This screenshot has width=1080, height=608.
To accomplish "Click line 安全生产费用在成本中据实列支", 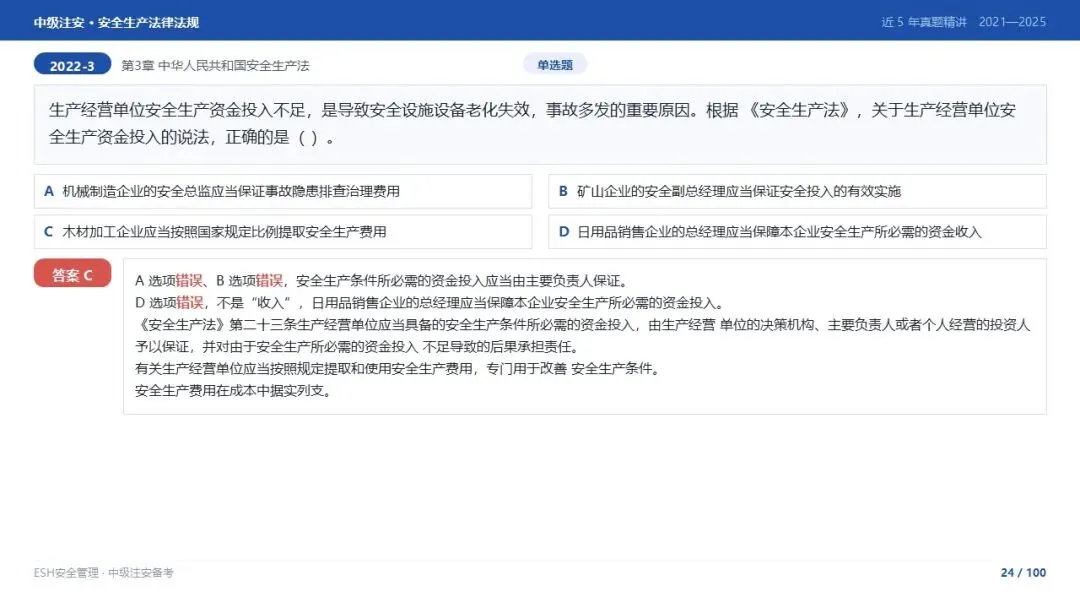I will [234, 391].
